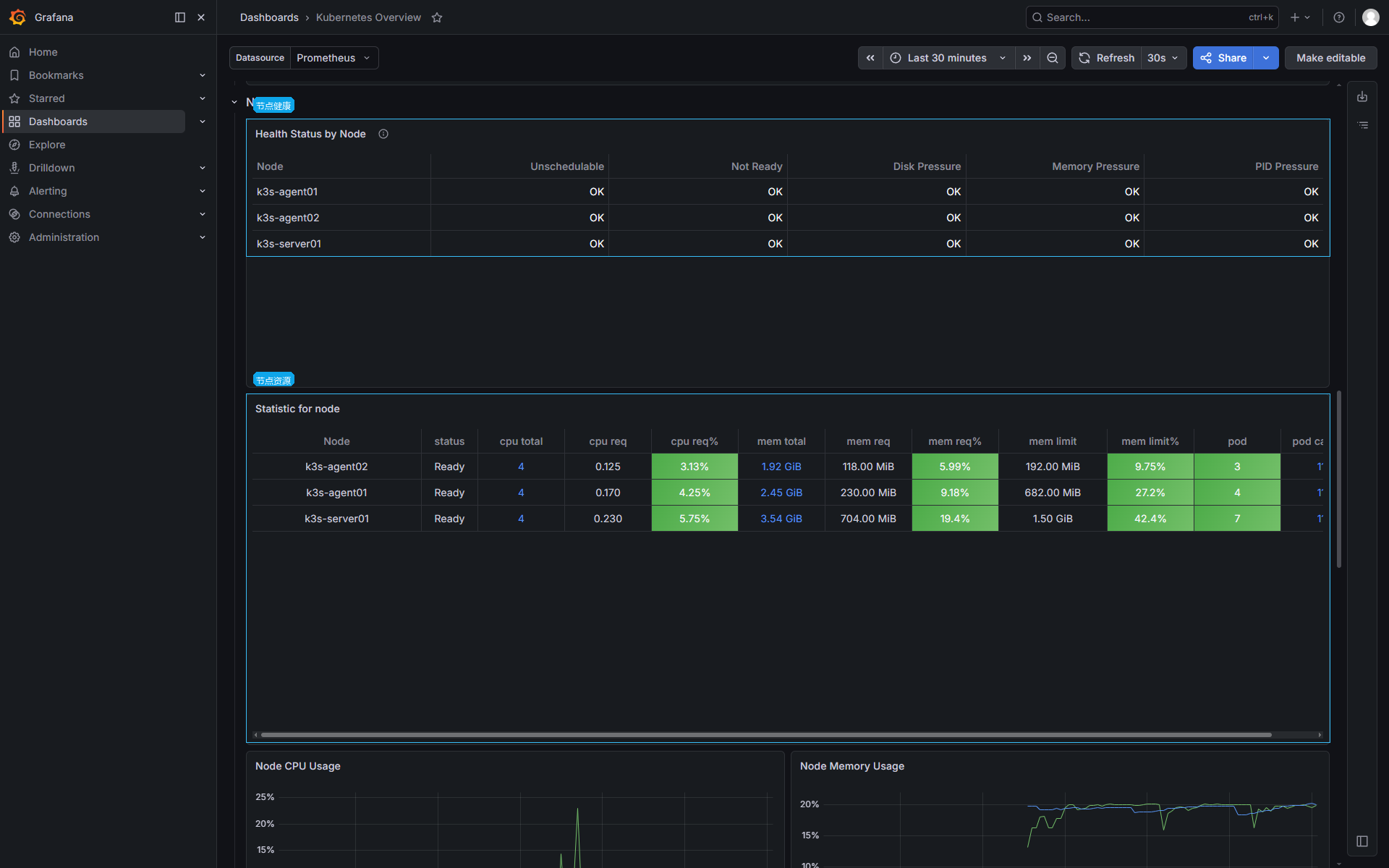
Task: Open the Prometheus datasource dropdown
Action: point(334,58)
